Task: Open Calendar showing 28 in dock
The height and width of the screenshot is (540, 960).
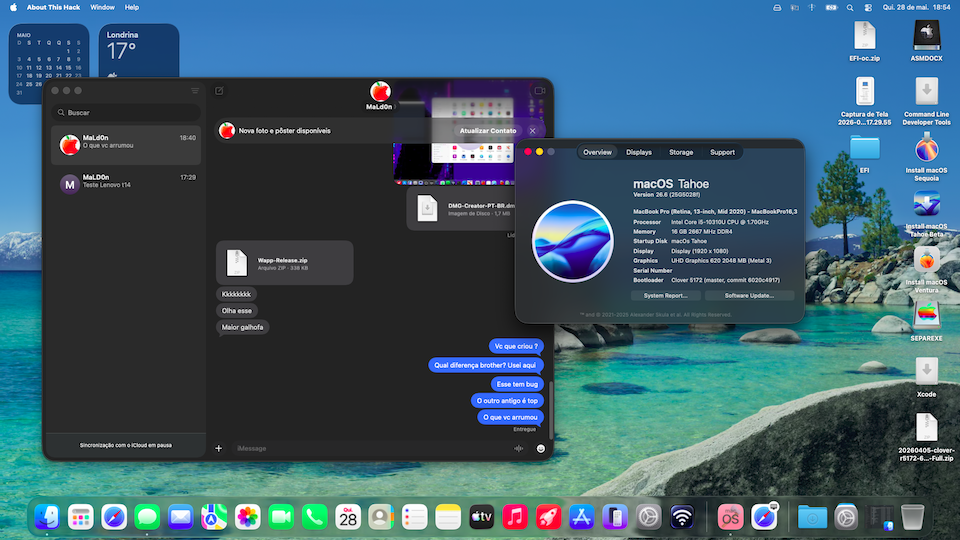Action: point(348,517)
